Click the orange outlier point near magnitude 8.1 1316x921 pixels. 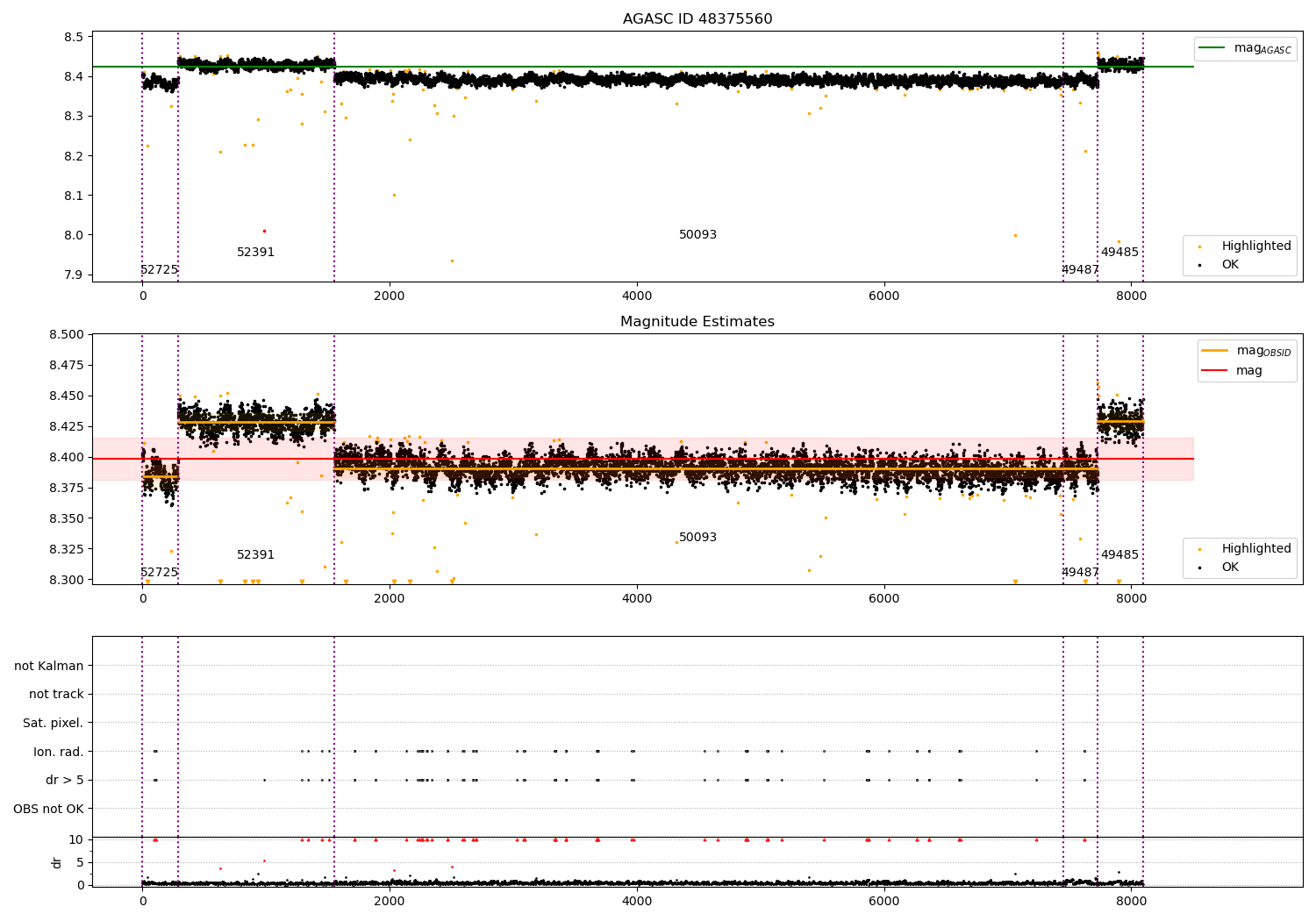pos(394,195)
